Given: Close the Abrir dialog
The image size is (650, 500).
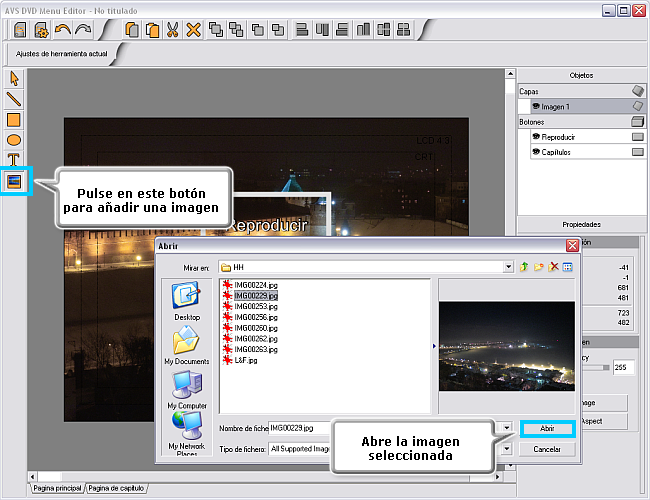Looking at the screenshot, I should coord(572,246).
